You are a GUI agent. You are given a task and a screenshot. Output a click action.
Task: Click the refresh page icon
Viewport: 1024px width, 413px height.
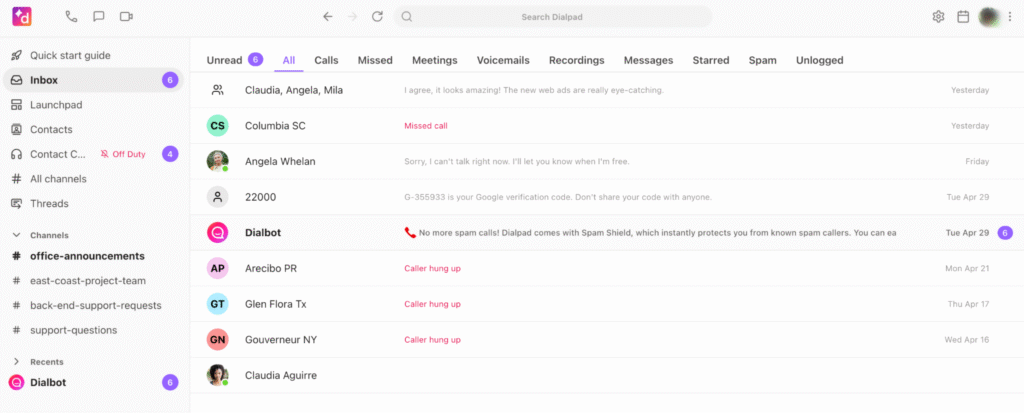pyautogui.click(x=377, y=17)
